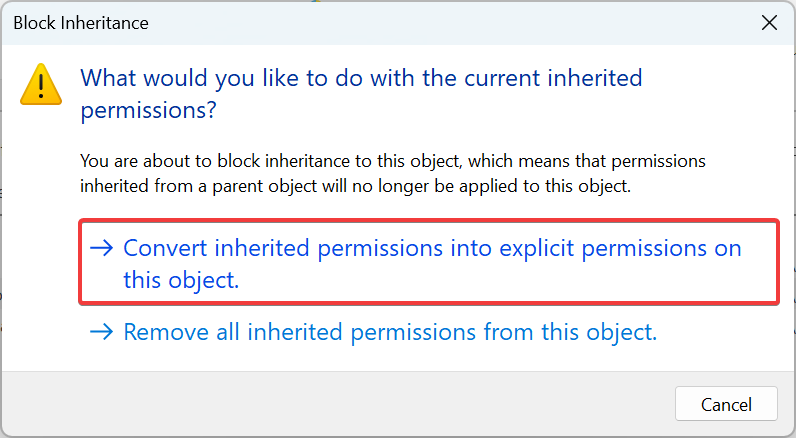Screen dimensions: 796x438
Task: Choose Convert inherited permissions into explicit permissions
Action: 429,262
